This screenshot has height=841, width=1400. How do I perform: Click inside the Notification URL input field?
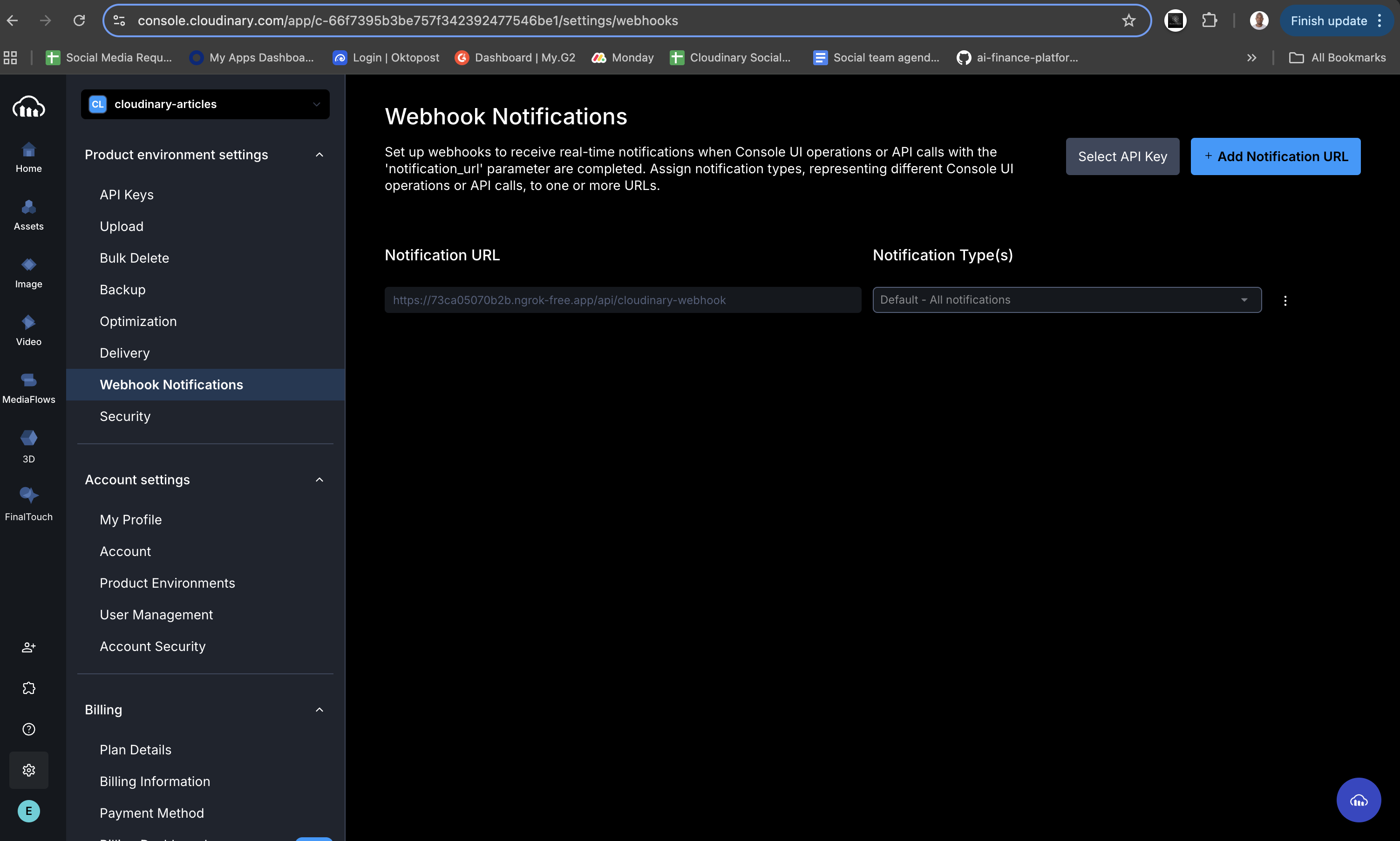(622, 300)
